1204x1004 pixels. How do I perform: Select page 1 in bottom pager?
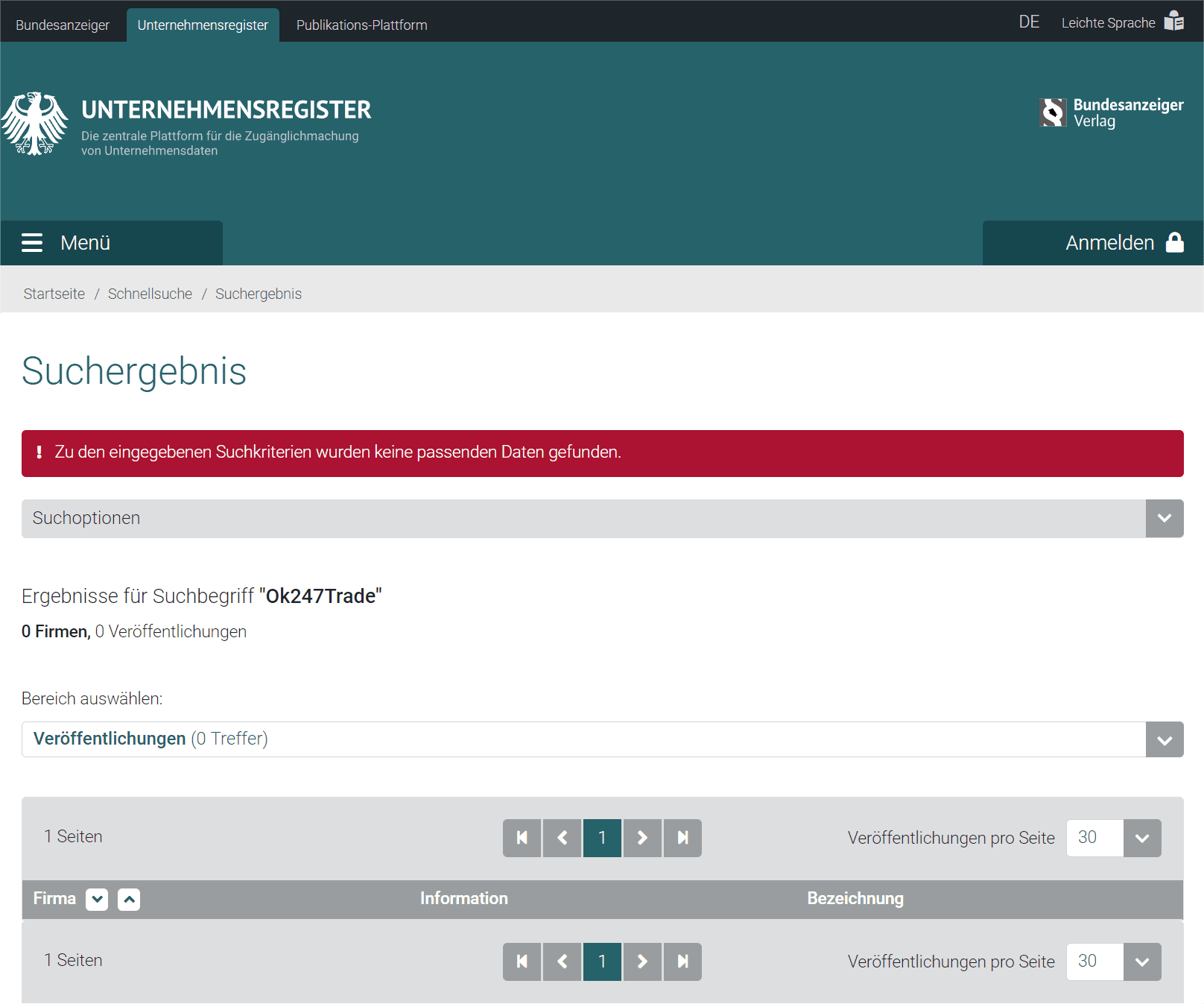point(602,962)
